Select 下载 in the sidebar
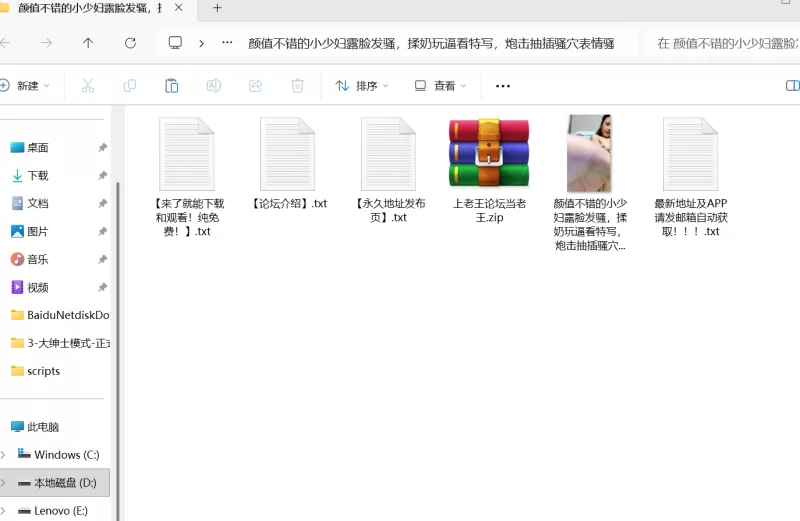Viewport: 800px width, 521px height. tap(37, 175)
